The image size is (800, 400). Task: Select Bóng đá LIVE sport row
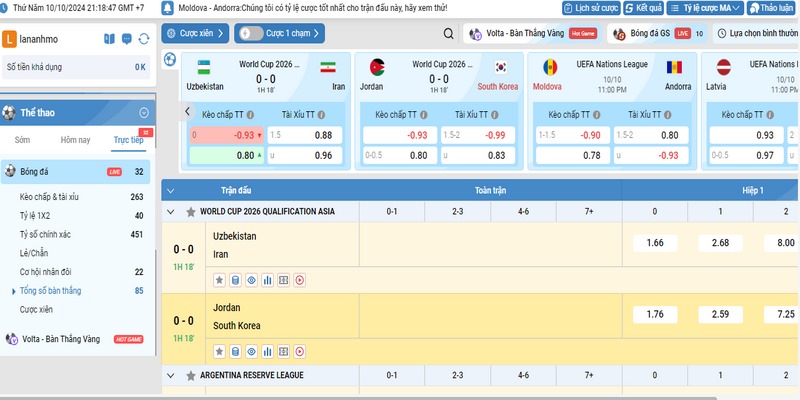tap(76, 172)
